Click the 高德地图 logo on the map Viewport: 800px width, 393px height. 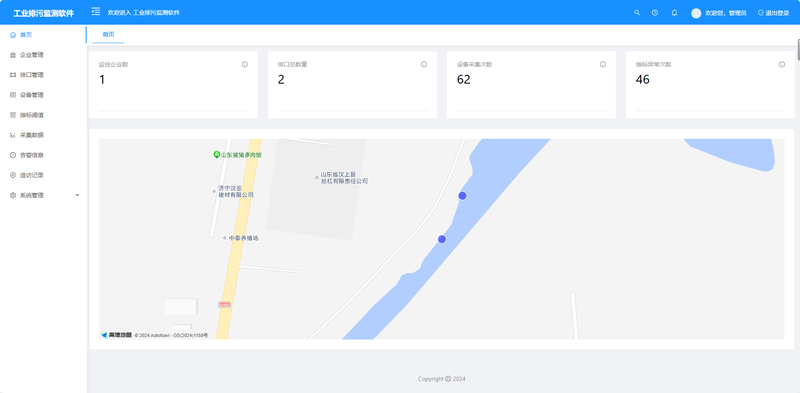tap(116, 335)
